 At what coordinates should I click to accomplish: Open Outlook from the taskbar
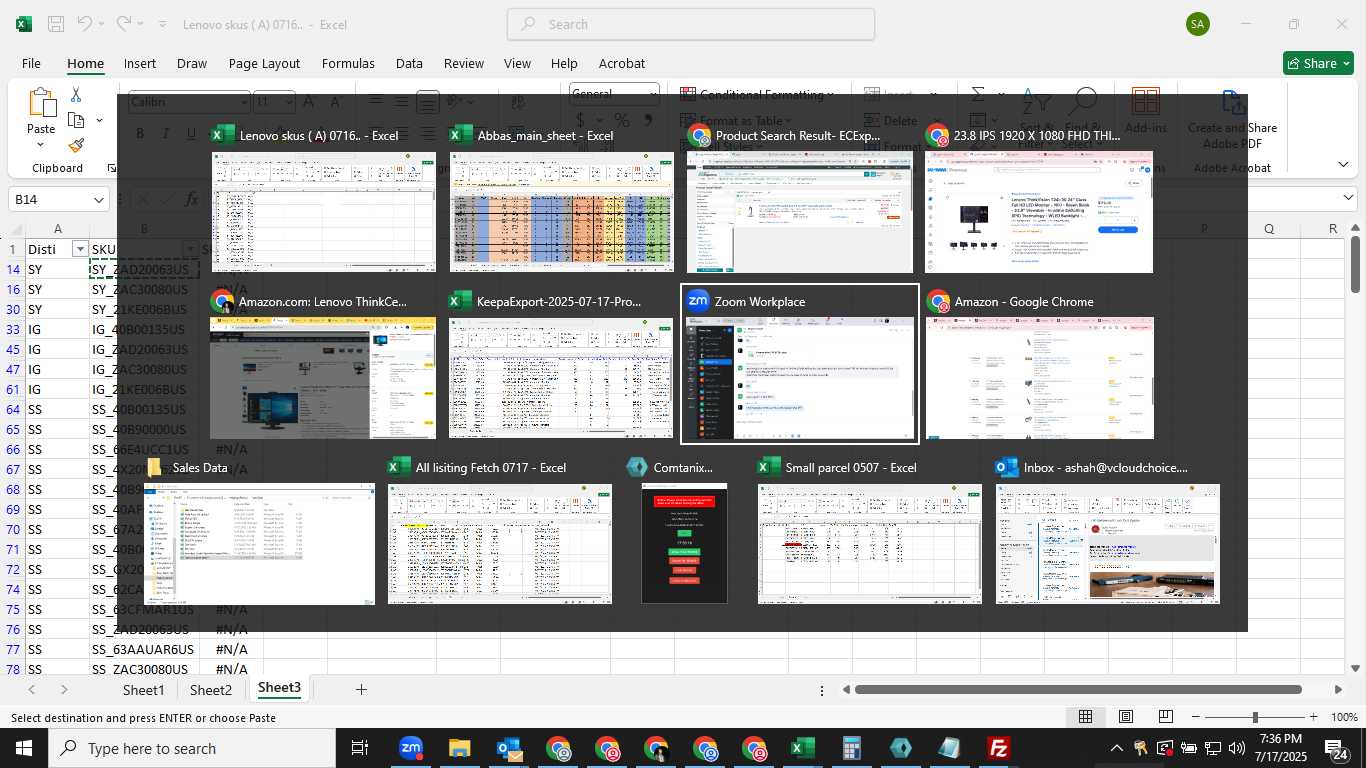[x=508, y=748]
